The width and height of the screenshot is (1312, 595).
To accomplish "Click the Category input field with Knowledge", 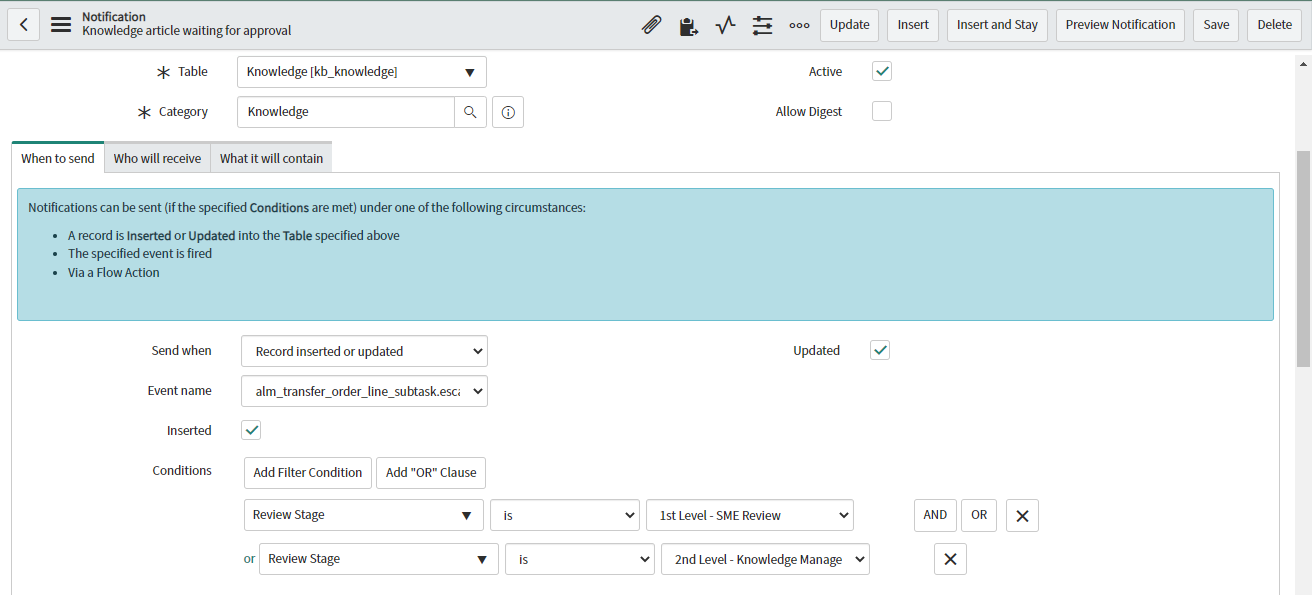I will (x=346, y=112).
